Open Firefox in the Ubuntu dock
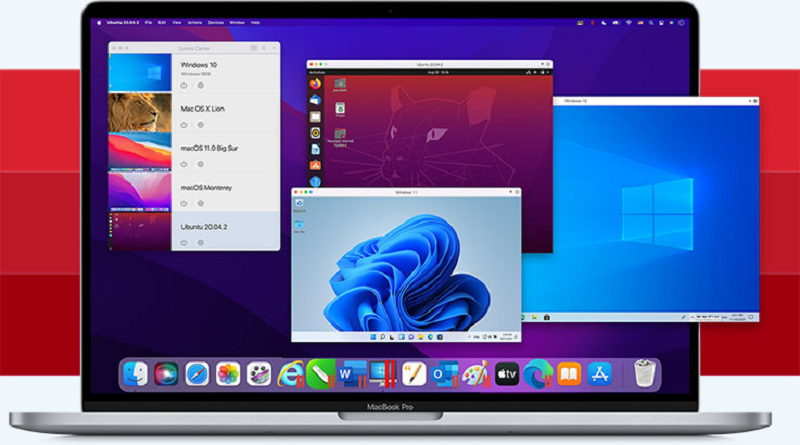Image resolution: width=800 pixels, height=445 pixels. click(x=315, y=84)
